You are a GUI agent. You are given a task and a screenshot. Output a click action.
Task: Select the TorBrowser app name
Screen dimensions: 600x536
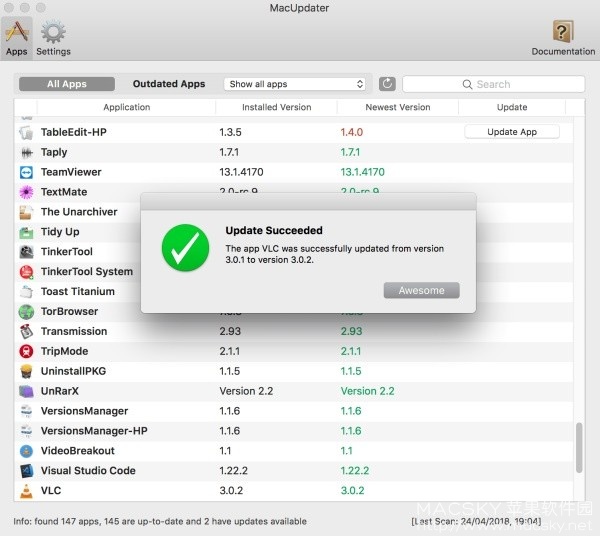click(x=69, y=311)
